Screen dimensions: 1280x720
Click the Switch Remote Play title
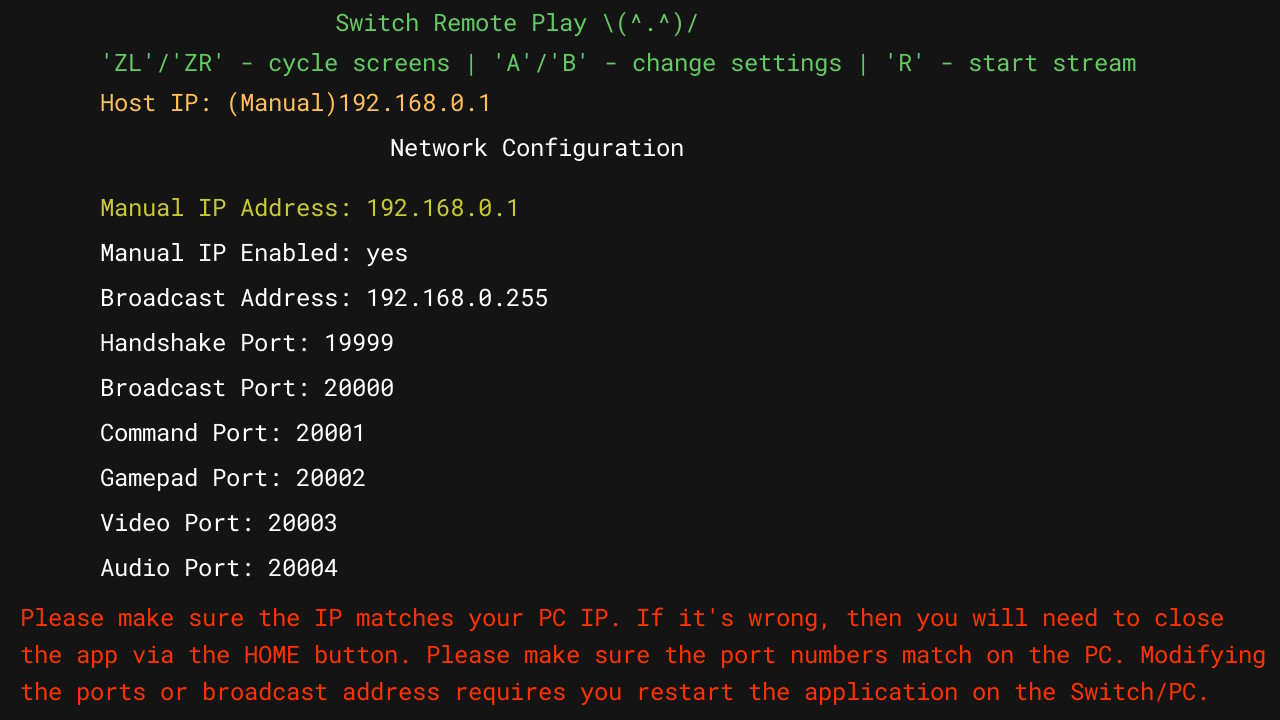pyautogui.click(x=516, y=22)
